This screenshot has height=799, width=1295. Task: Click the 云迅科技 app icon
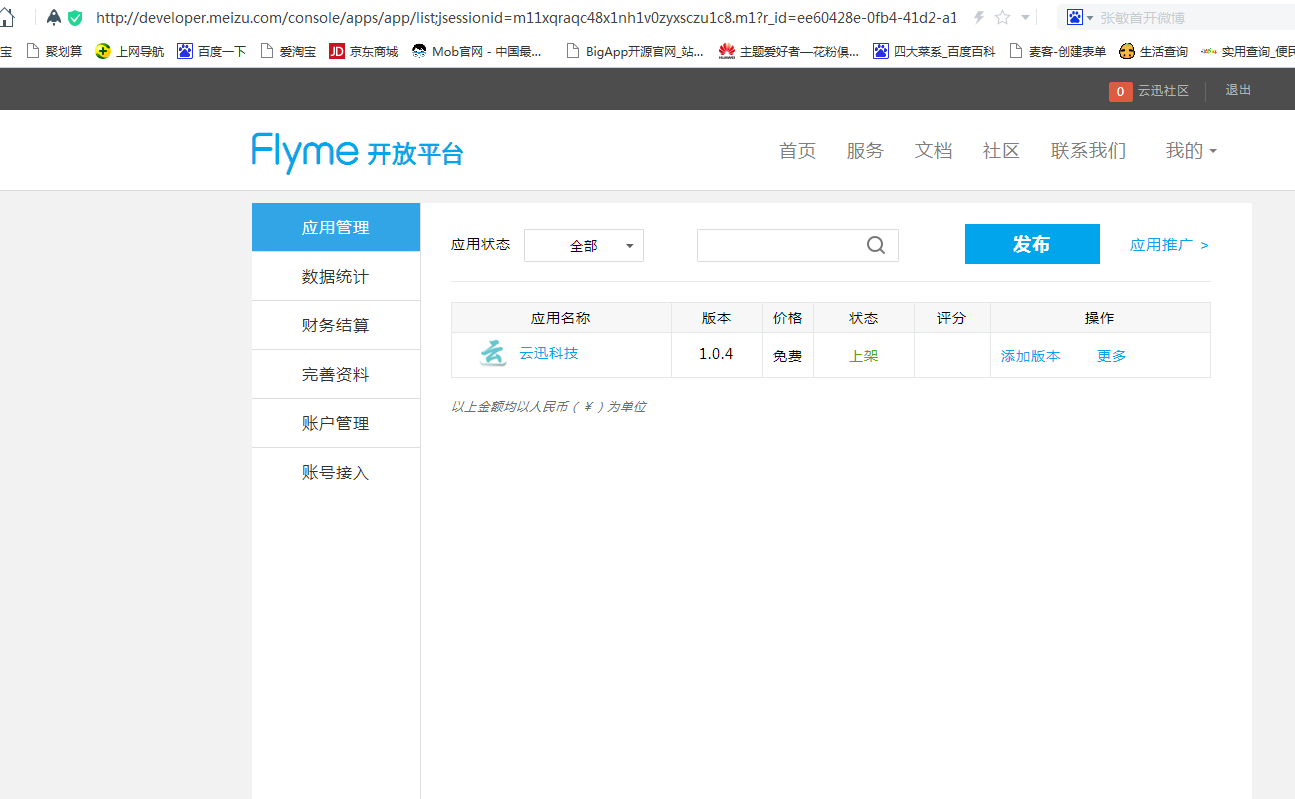coord(493,354)
